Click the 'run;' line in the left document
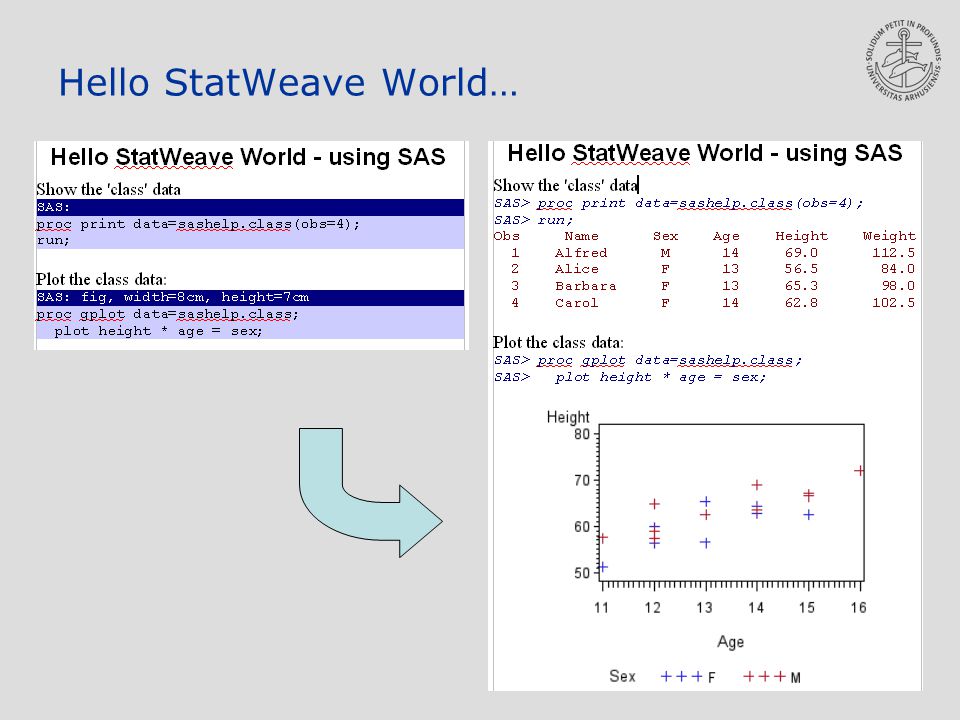The width and height of the screenshot is (960, 720). click(53, 241)
